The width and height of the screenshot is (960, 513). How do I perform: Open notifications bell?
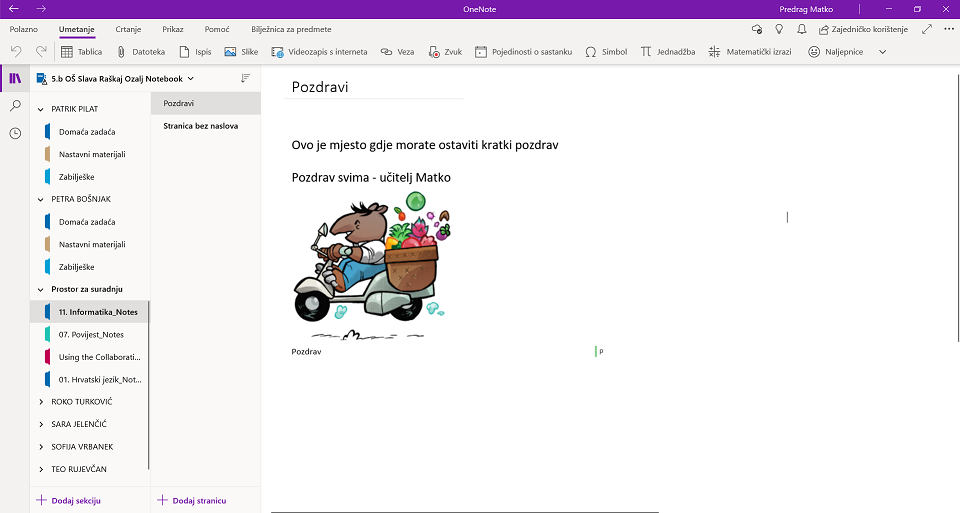point(801,29)
